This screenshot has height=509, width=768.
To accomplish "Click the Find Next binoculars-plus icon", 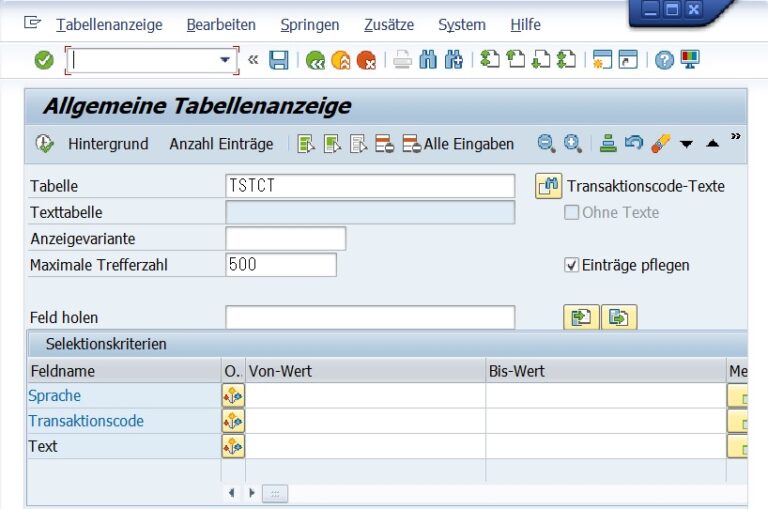I will [454, 60].
